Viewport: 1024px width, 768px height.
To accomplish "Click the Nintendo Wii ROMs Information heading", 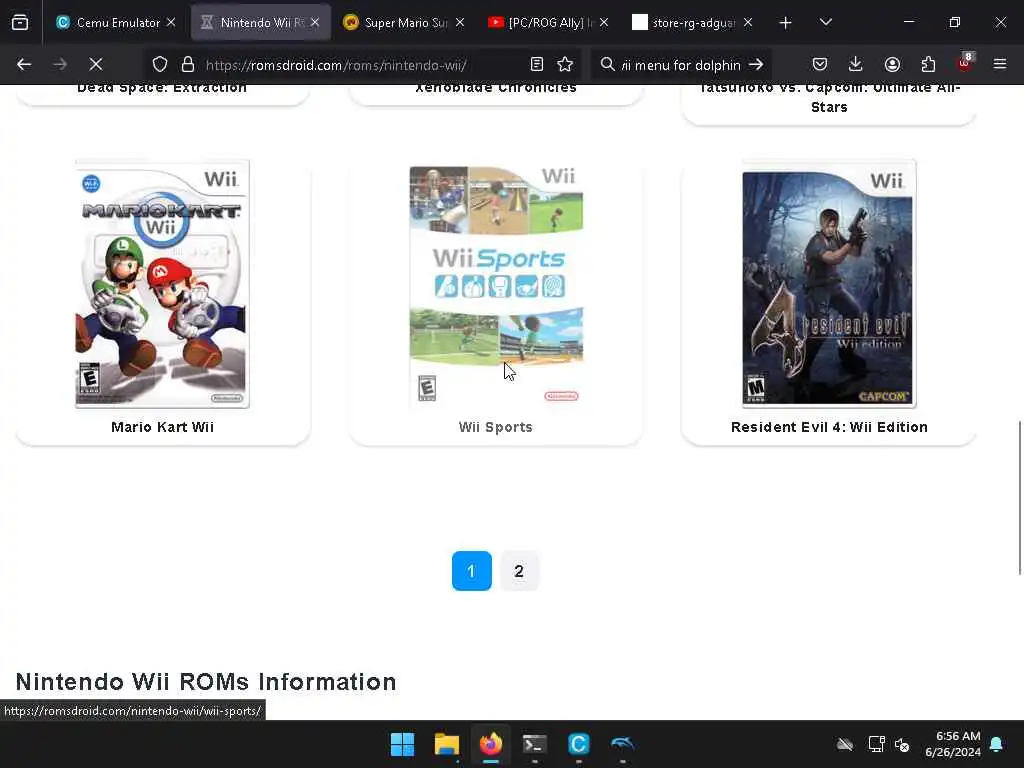I will (x=206, y=682).
